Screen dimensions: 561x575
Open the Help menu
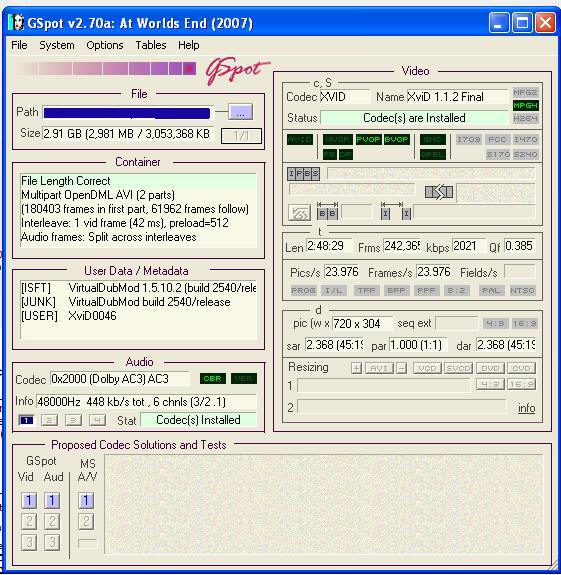(x=189, y=45)
